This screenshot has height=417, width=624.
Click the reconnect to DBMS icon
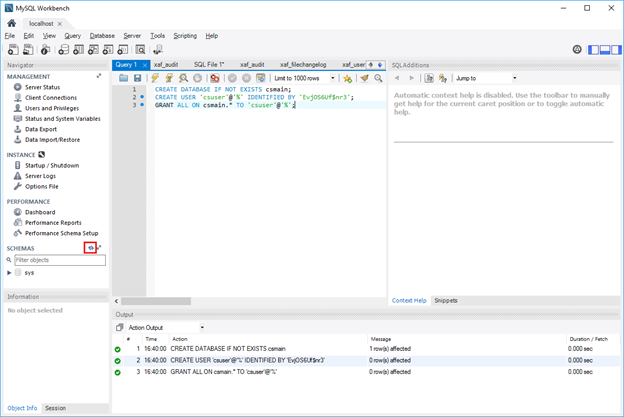coord(158,49)
